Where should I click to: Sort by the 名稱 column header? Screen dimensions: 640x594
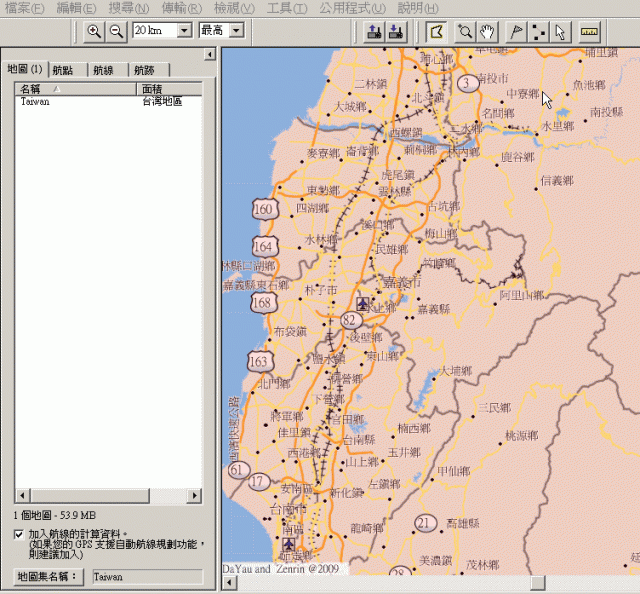76,89
